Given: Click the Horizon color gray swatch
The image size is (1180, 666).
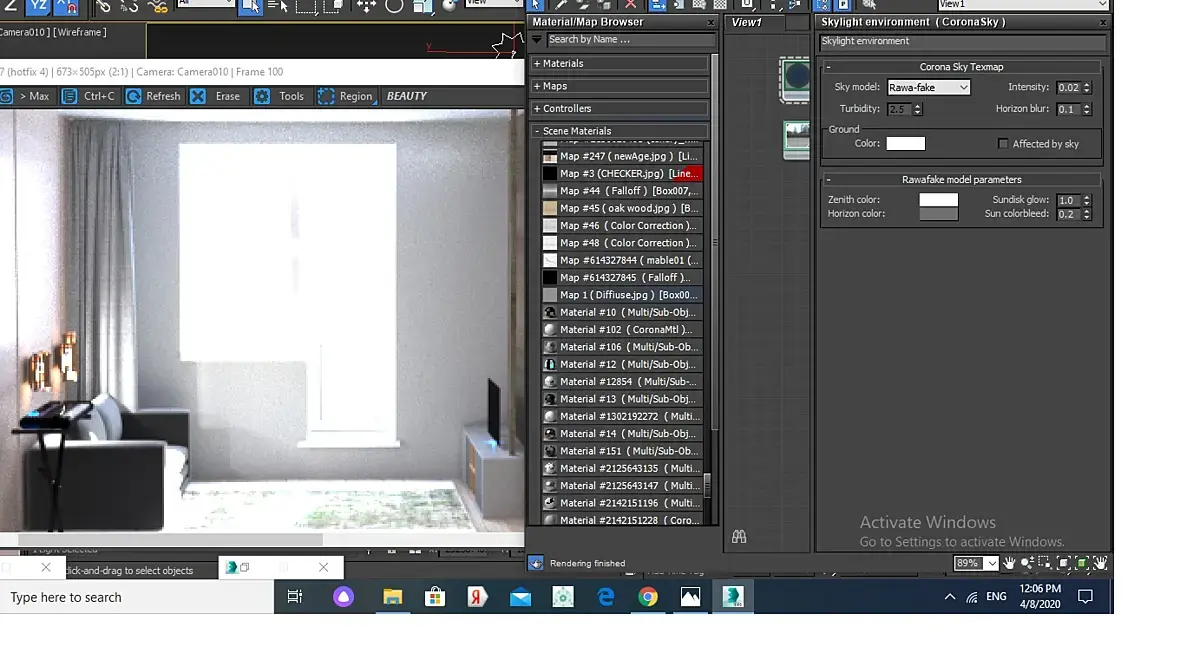Looking at the screenshot, I should pyautogui.click(x=938, y=214).
